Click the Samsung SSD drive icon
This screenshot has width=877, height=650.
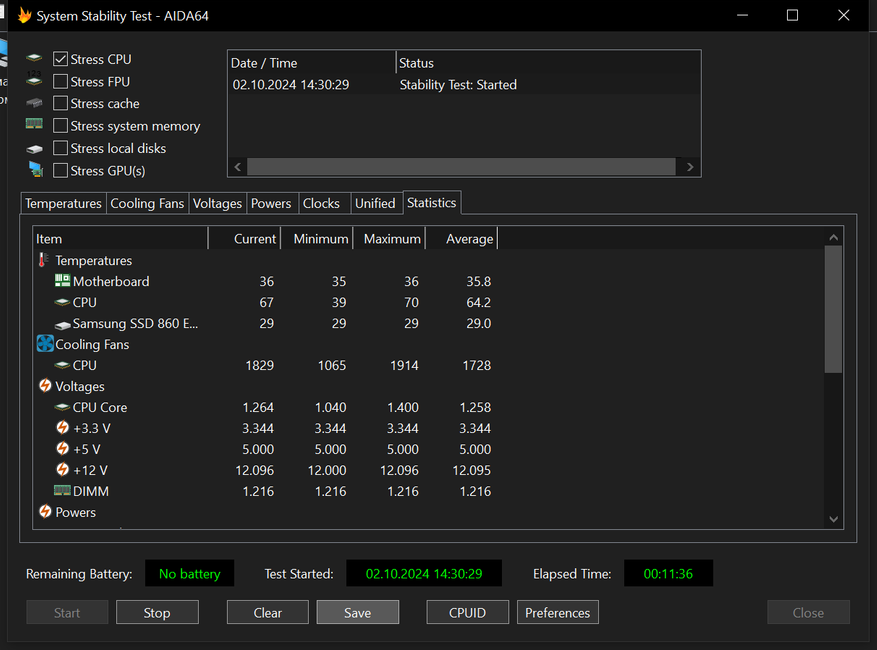tap(62, 324)
